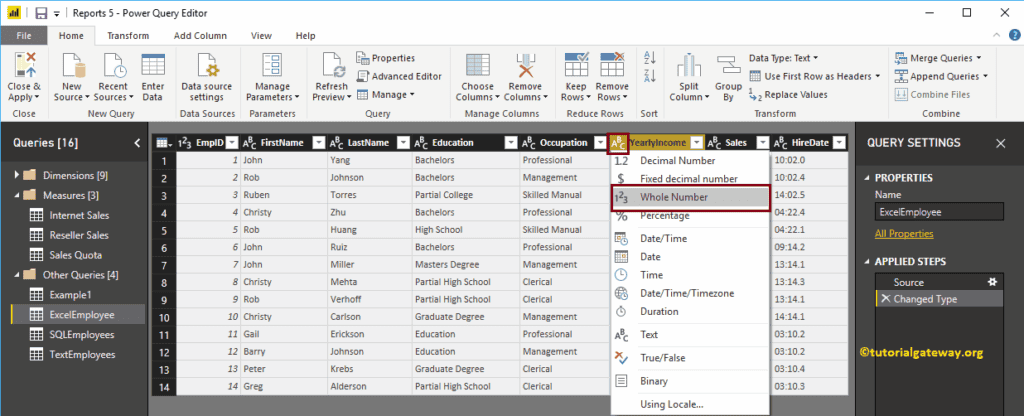Select the Reseller Sales query
The height and width of the screenshot is (416, 1024).
(x=79, y=235)
